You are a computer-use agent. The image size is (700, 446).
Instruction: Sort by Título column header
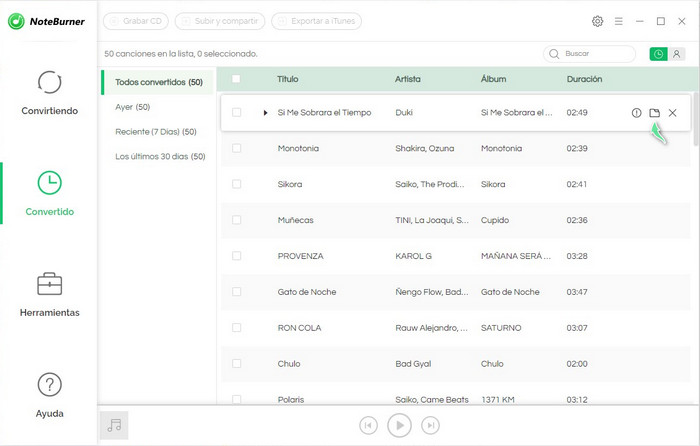pyautogui.click(x=288, y=79)
